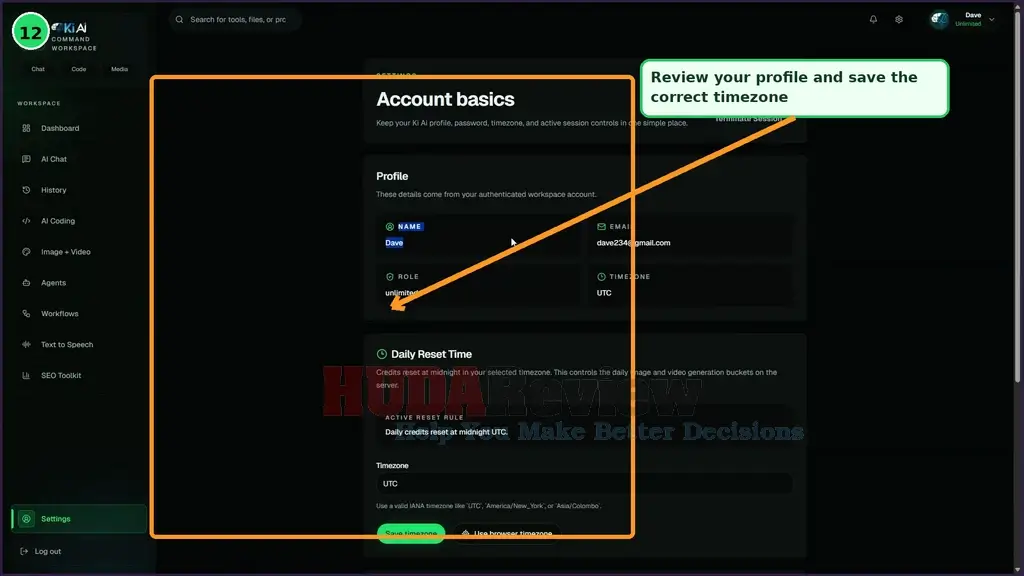Click the AI Coding brackets icon
Screen dimensions: 1024x576
coord(26,221)
